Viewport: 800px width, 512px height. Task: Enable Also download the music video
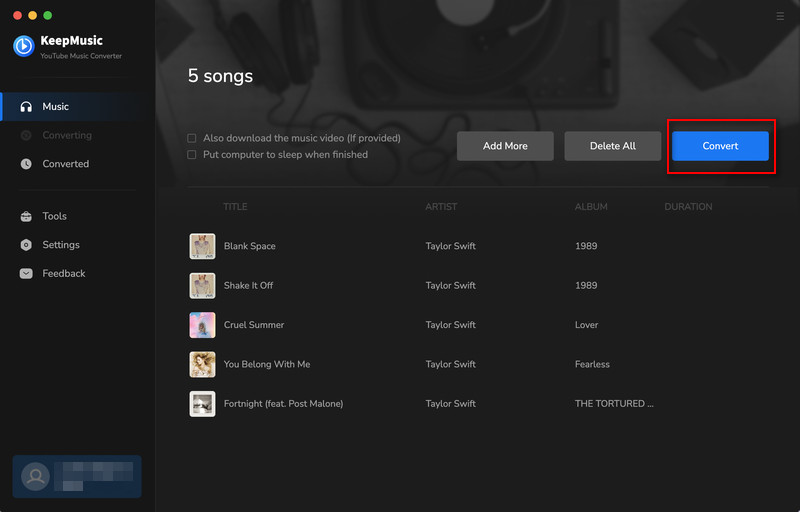tap(192, 138)
